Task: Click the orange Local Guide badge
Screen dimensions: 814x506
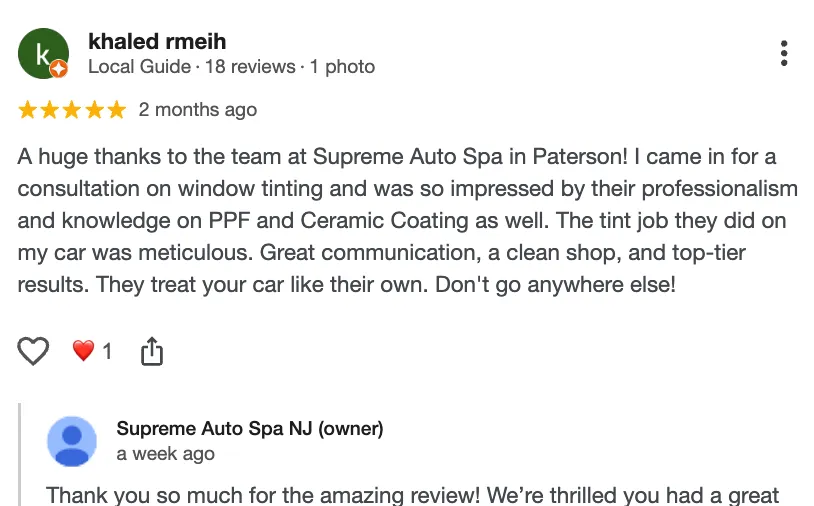Action: pyautogui.click(x=59, y=69)
